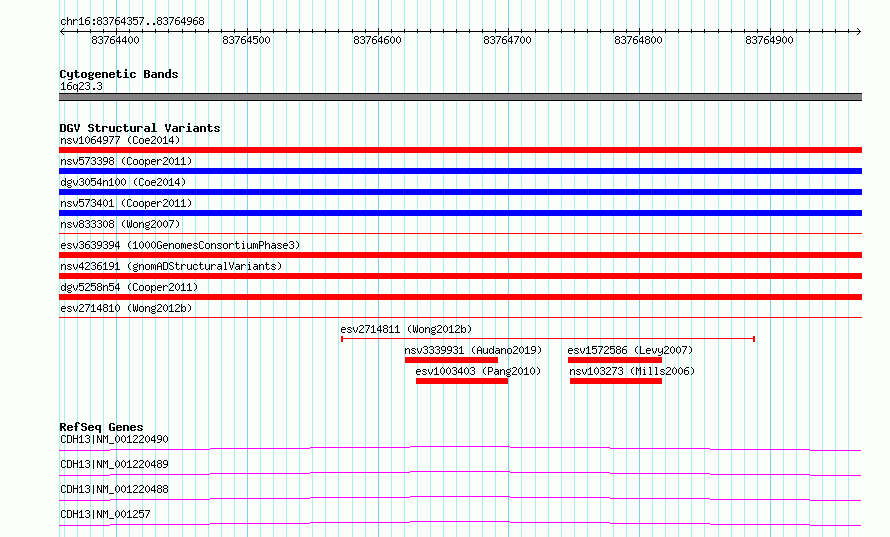Click the right arrow end of the ruler
Screen dimensions: 890x537
pyautogui.click(x=859, y=31)
